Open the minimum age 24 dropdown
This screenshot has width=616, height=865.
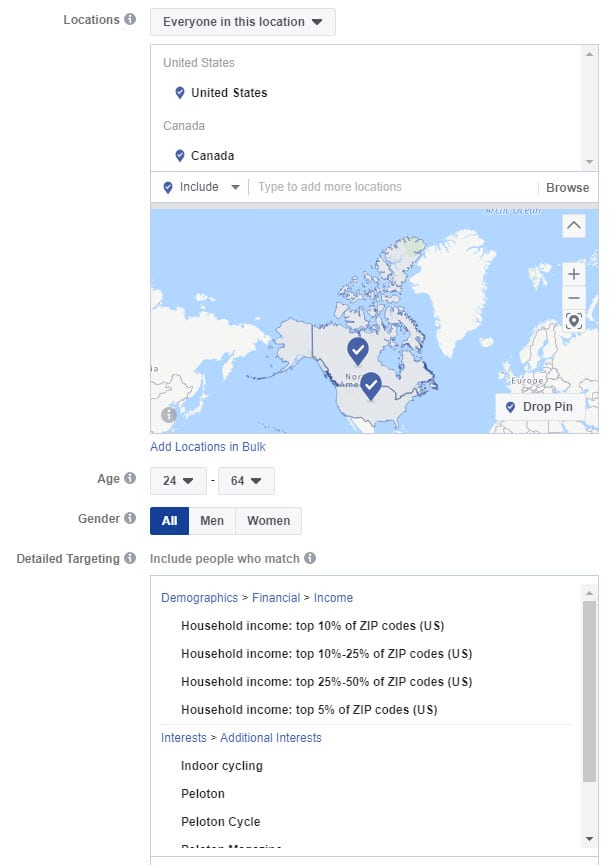pos(178,481)
